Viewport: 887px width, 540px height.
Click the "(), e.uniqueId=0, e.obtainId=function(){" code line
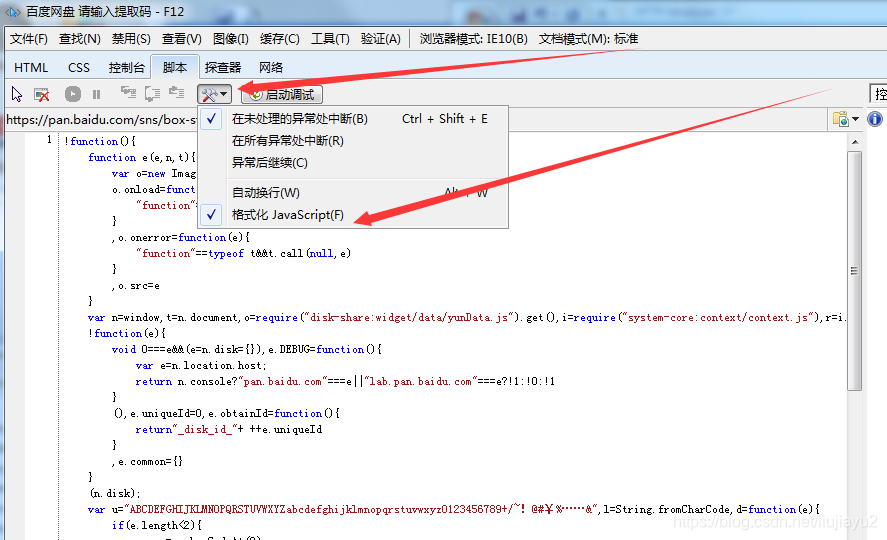(x=226, y=413)
